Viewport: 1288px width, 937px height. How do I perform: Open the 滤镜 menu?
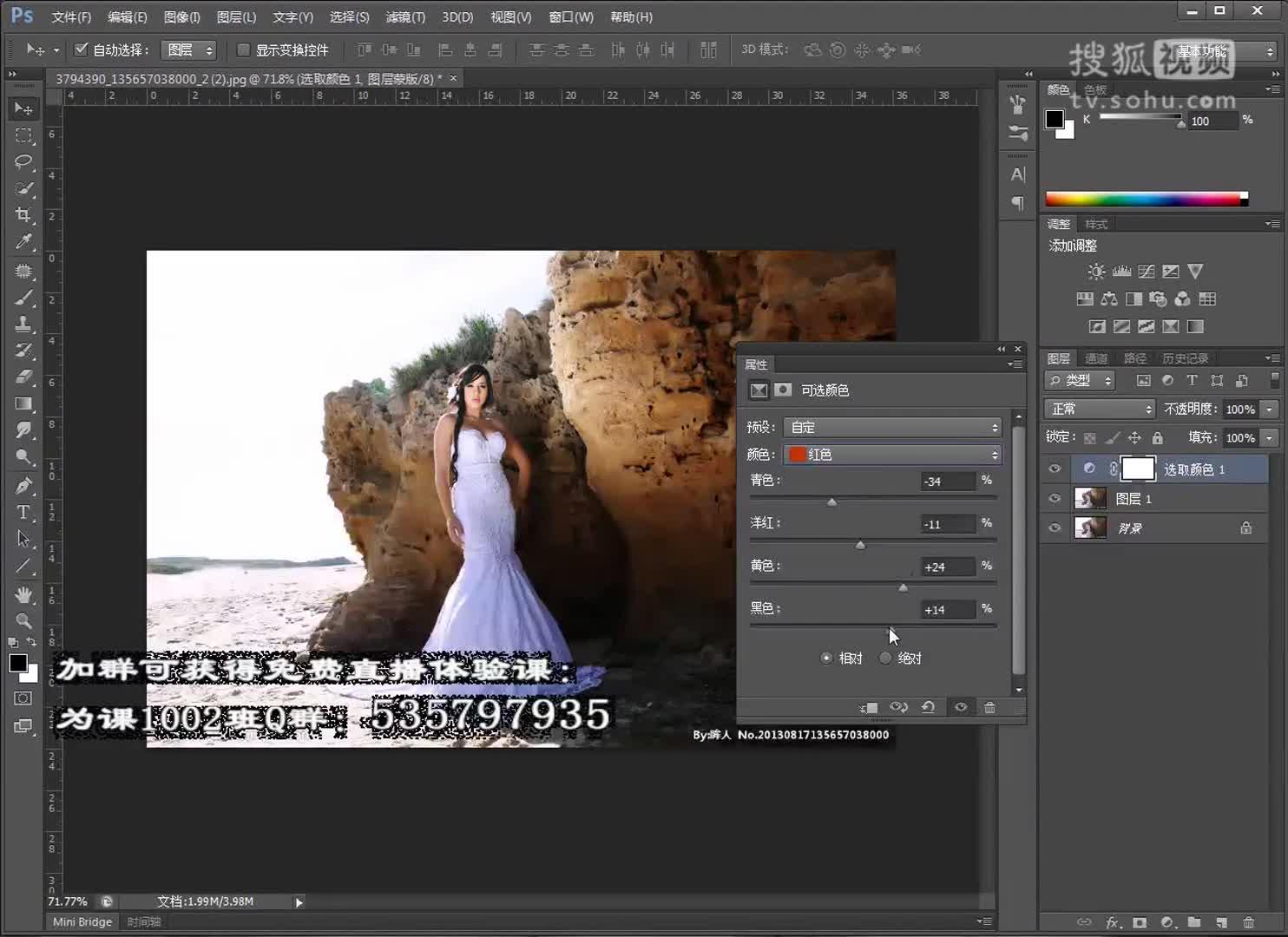(405, 16)
